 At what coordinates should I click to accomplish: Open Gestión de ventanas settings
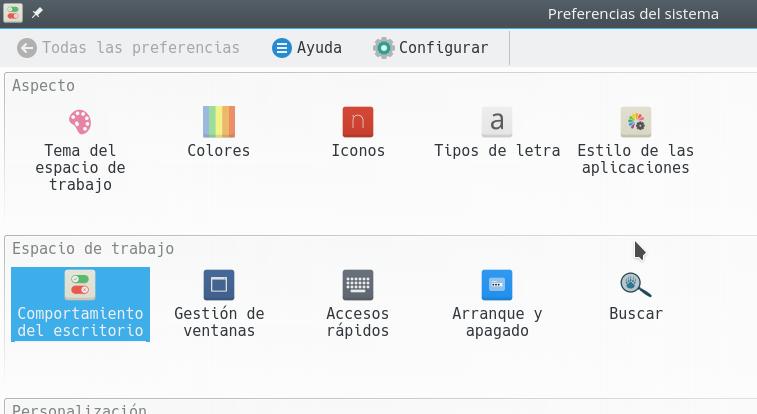(219, 304)
